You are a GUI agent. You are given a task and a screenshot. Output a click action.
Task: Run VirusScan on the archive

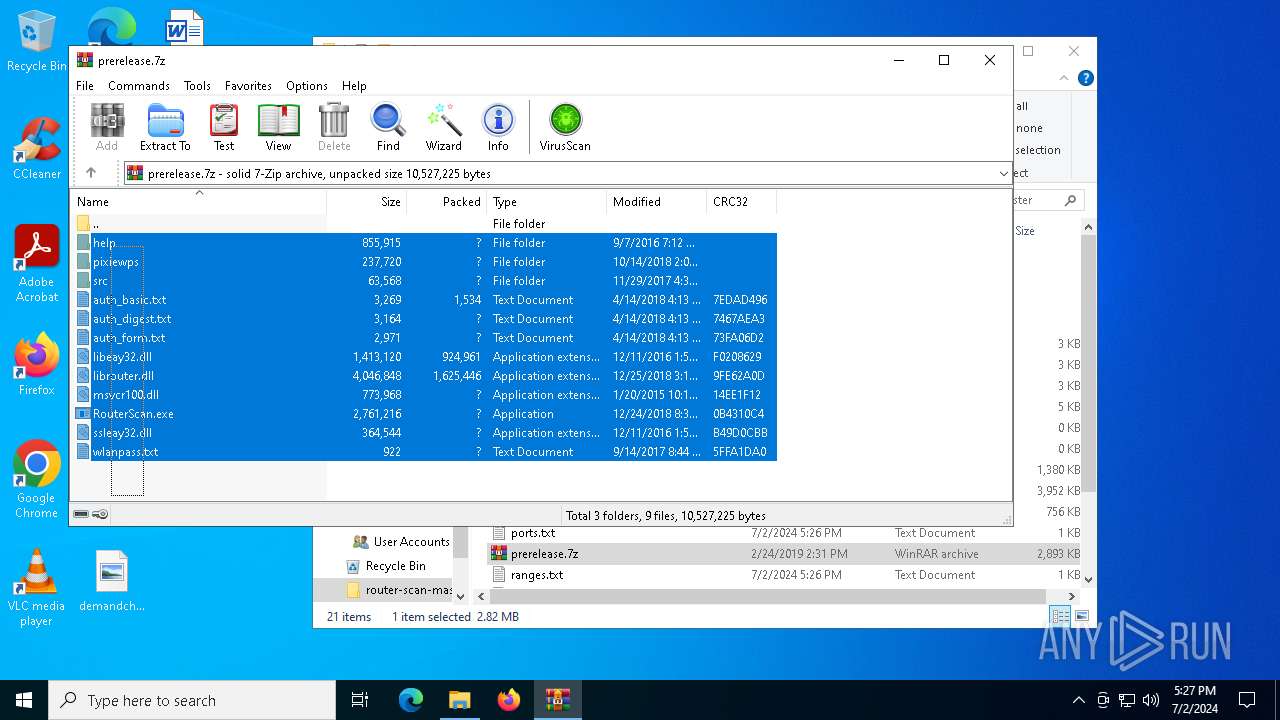565,127
